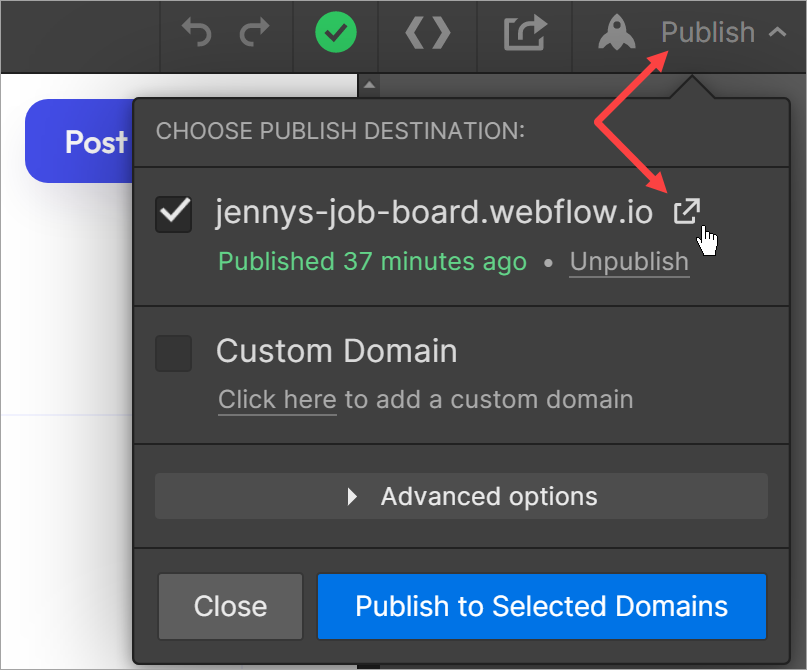Open the code export brackets icon
Screen dimensions: 807x670
[x=428, y=32]
